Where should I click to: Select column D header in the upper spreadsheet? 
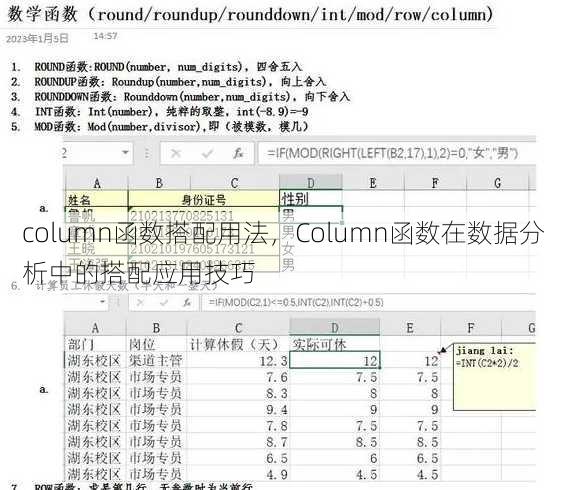click(311, 183)
